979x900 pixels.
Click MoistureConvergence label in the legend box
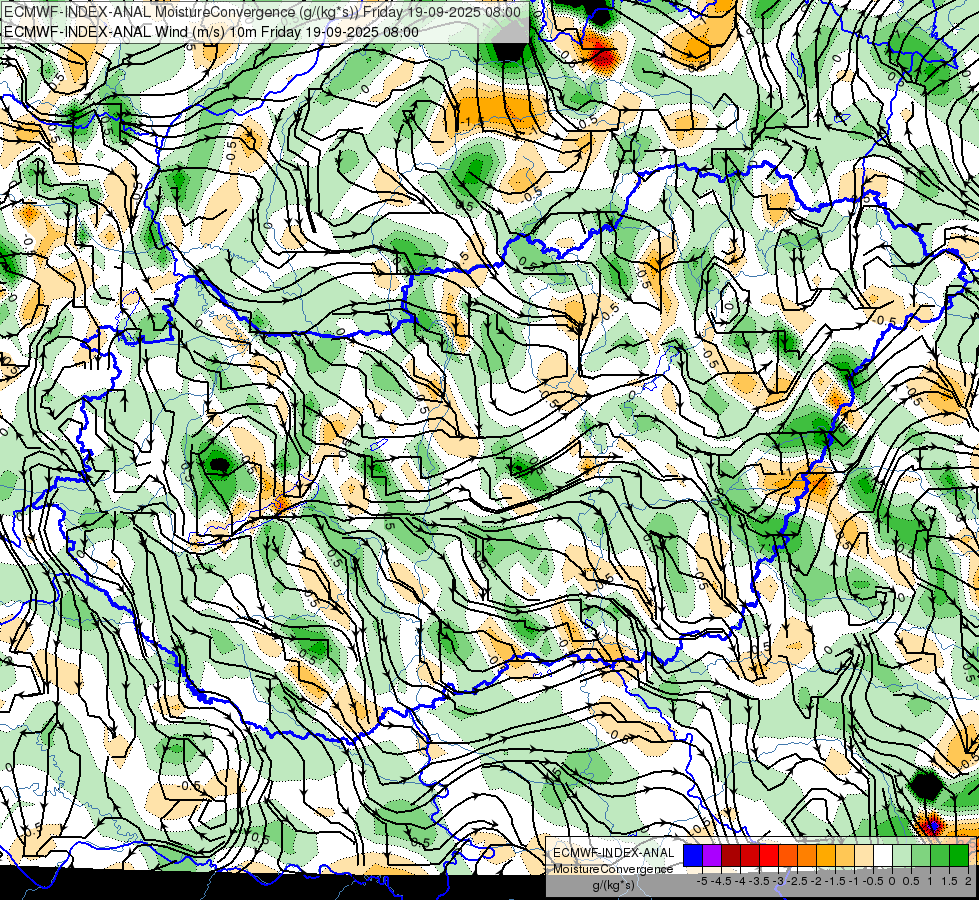[x=613, y=869]
